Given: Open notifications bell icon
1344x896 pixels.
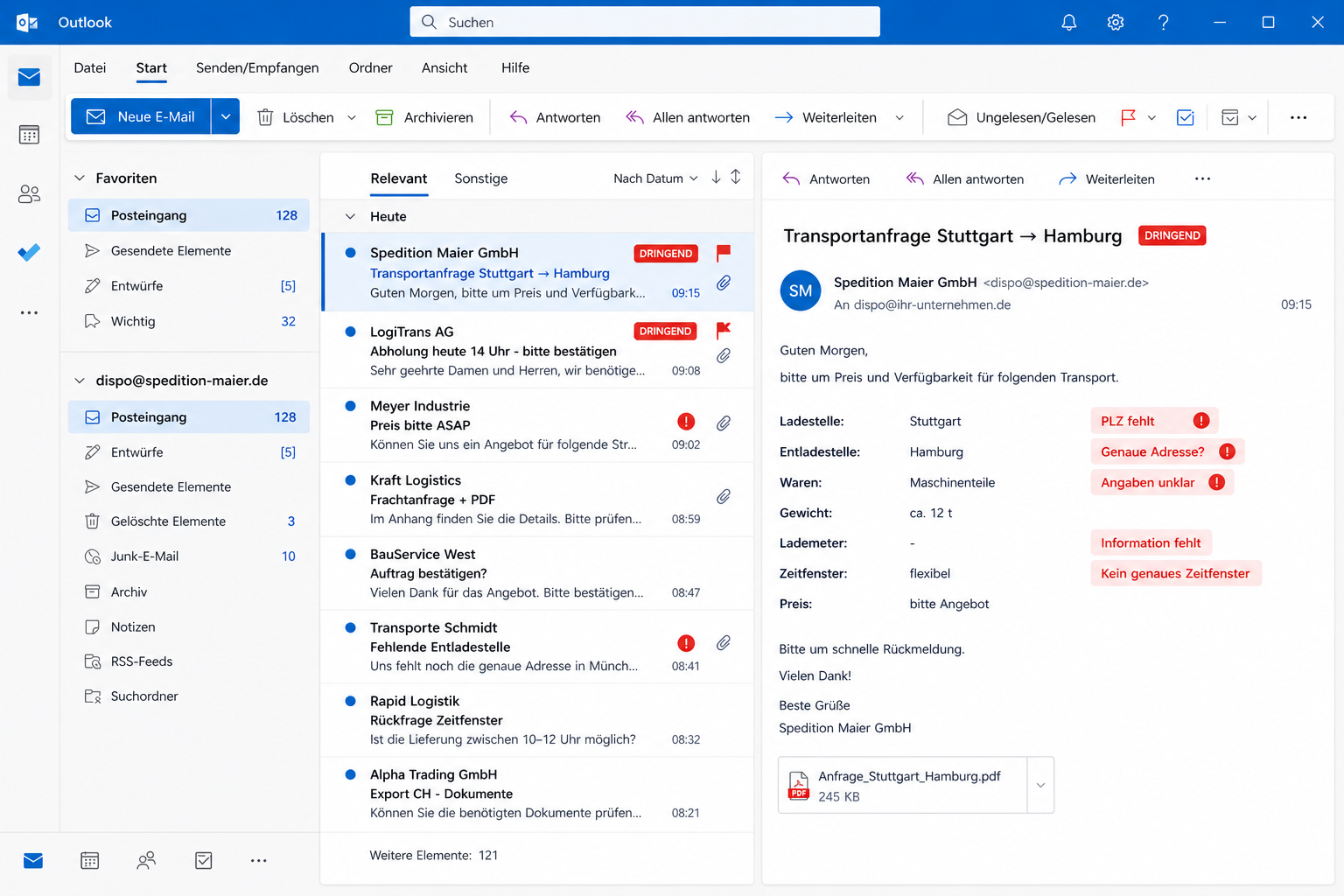Looking at the screenshot, I should (1068, 23).
